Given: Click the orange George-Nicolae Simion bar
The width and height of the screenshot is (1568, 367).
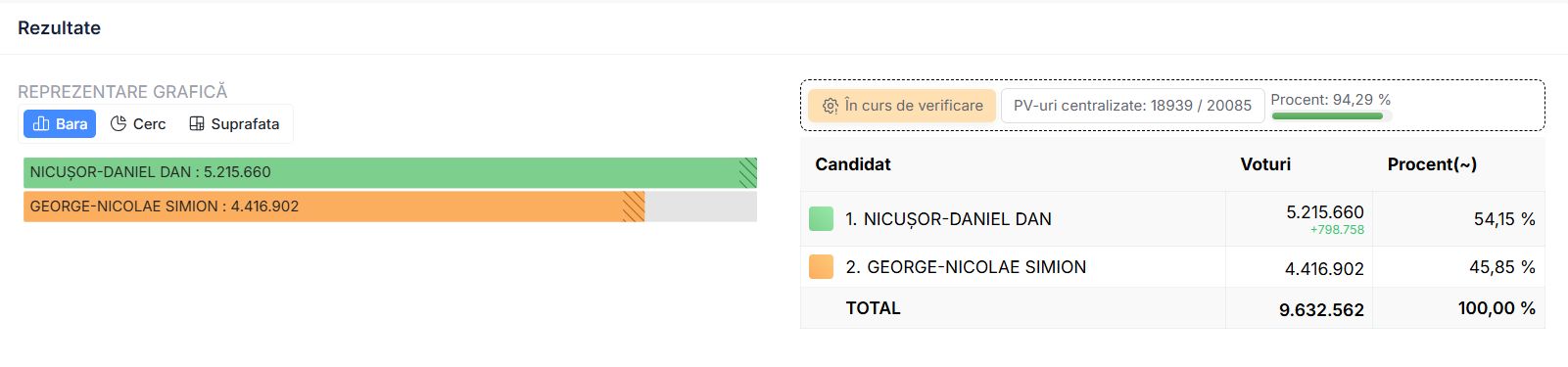Looking at the screenshot, I should coord(334,206).
